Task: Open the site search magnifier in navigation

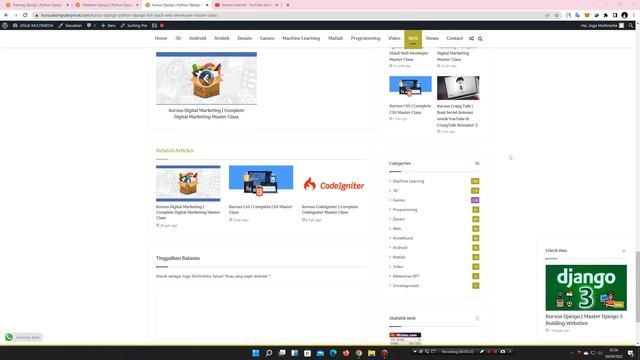Action: [480, 39]
